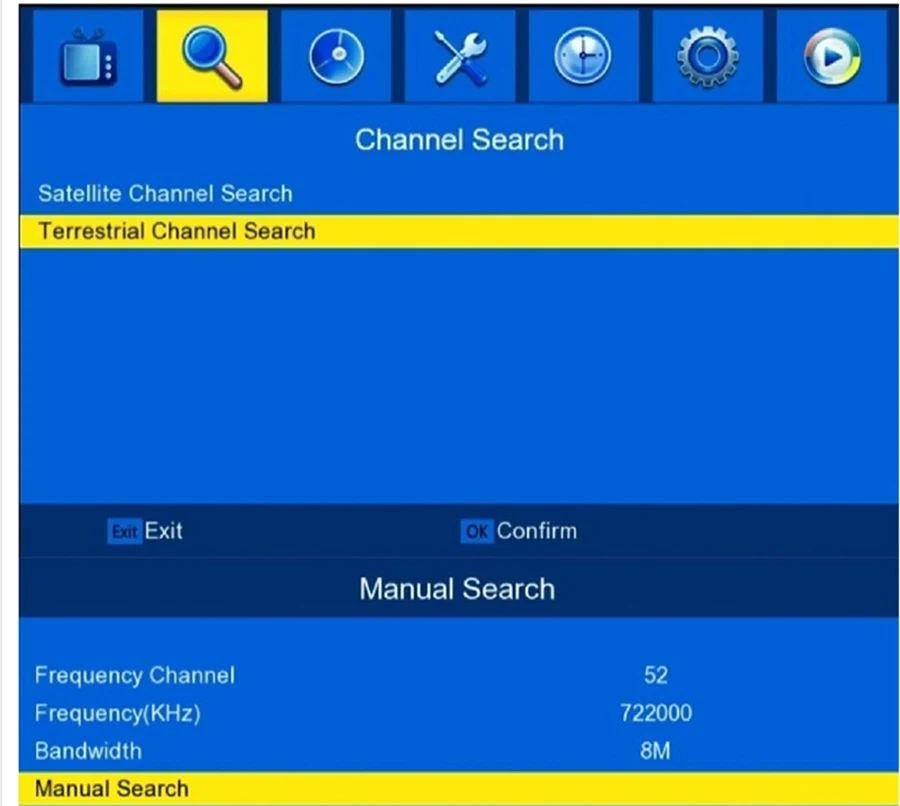Viewport: 900px width, 806px height.
Task: Select the Frequency Channel row label
Action: point(135,675)
